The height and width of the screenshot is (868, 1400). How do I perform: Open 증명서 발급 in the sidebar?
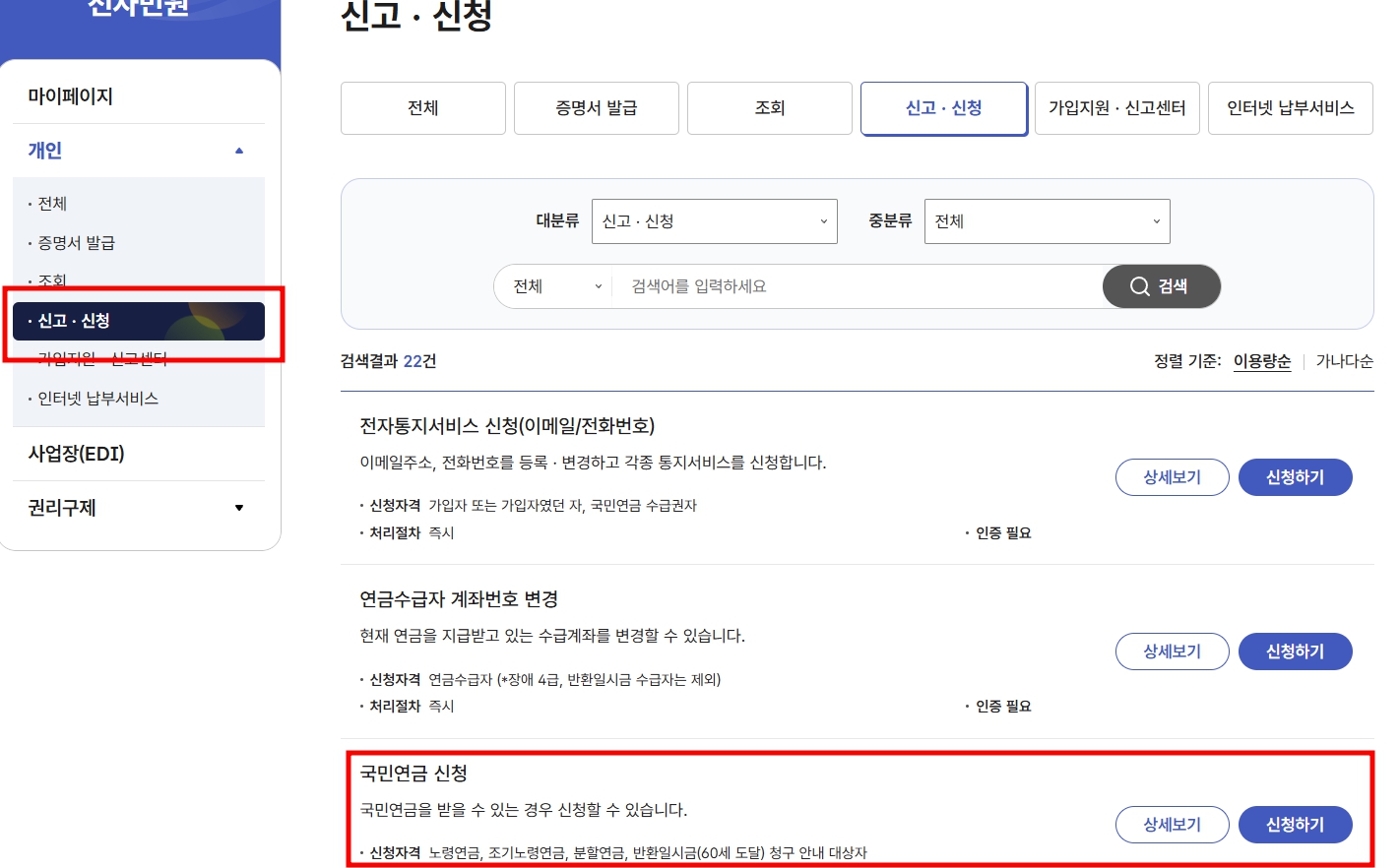coord(76,243)
